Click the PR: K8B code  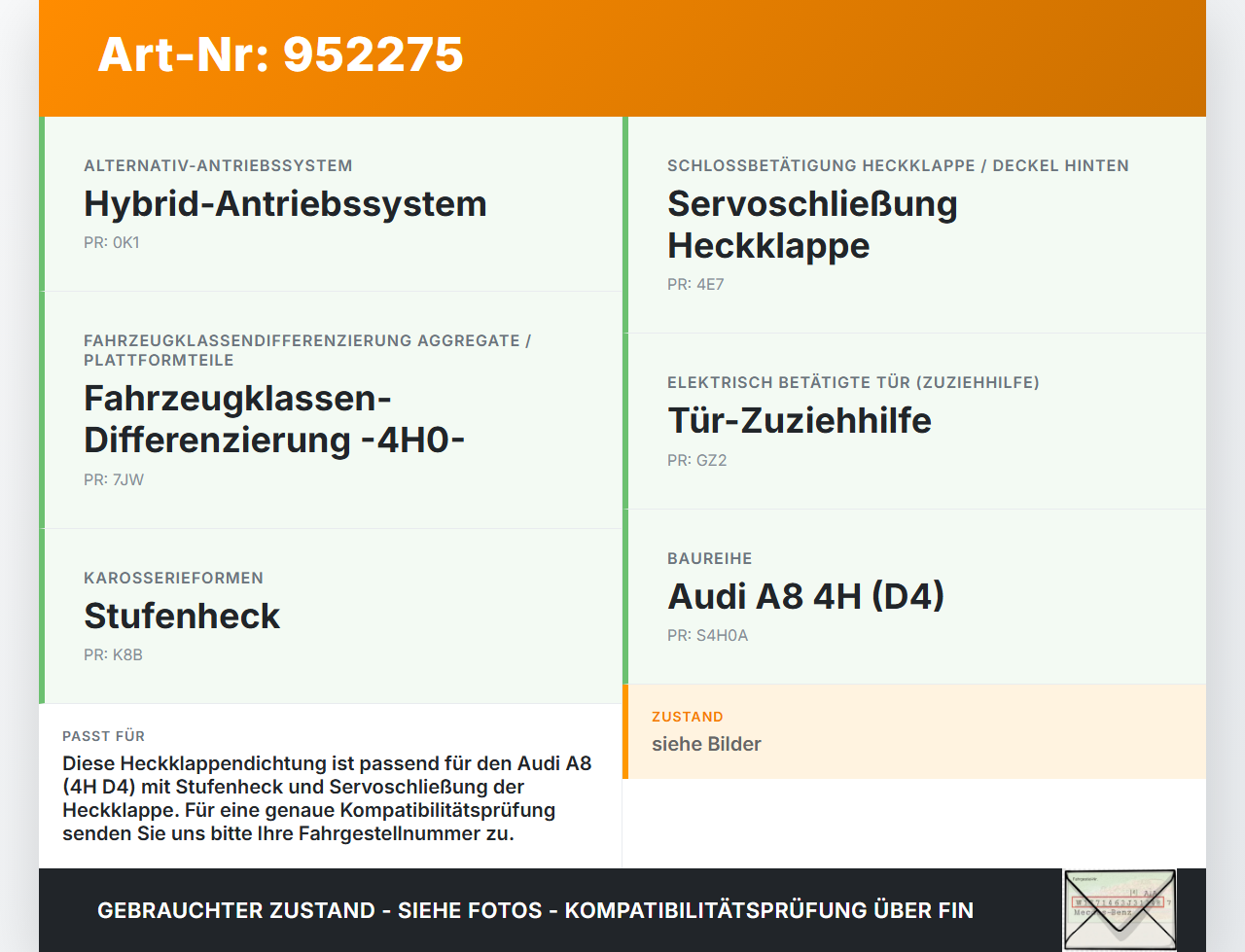(113, 654)
